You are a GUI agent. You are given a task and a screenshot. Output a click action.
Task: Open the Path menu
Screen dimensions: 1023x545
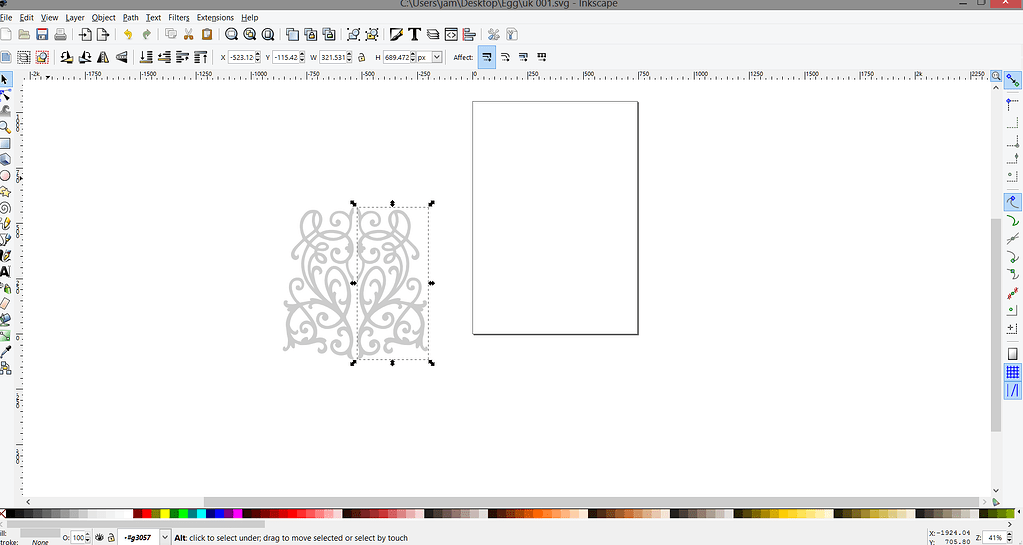tap(130, 18)
